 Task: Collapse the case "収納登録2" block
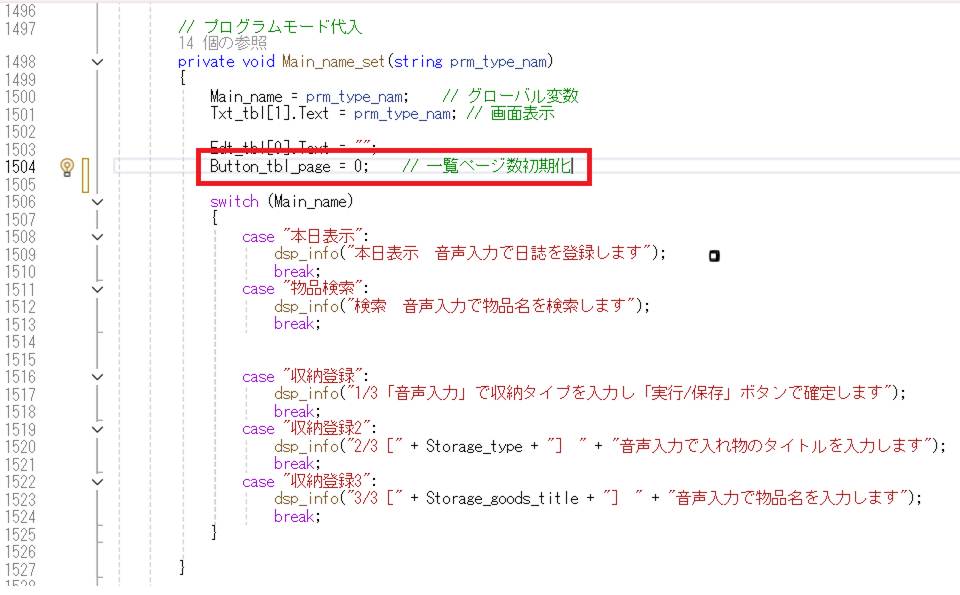[x=97, y=429]
